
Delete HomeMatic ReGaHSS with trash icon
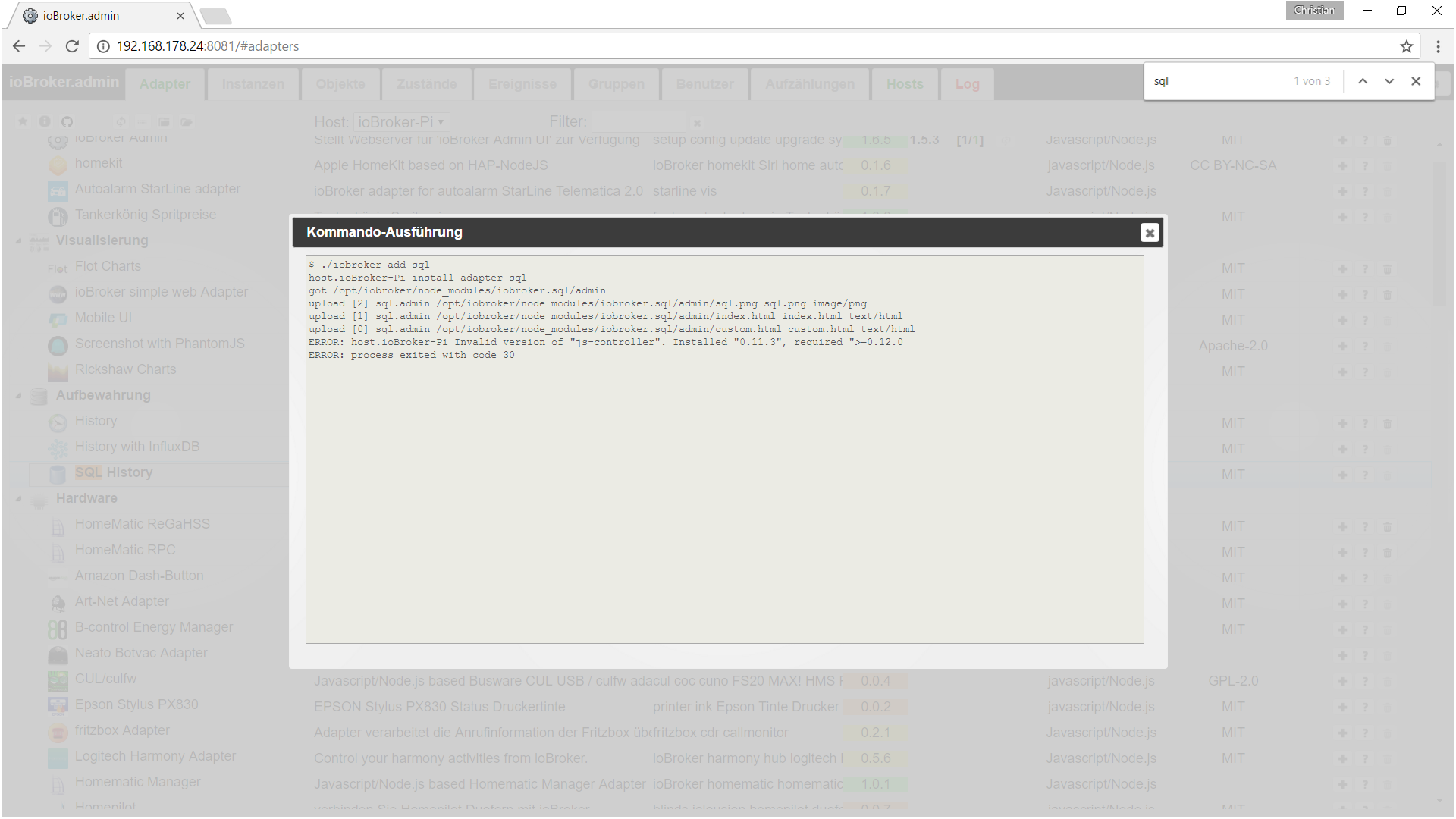pos(1387,527)
